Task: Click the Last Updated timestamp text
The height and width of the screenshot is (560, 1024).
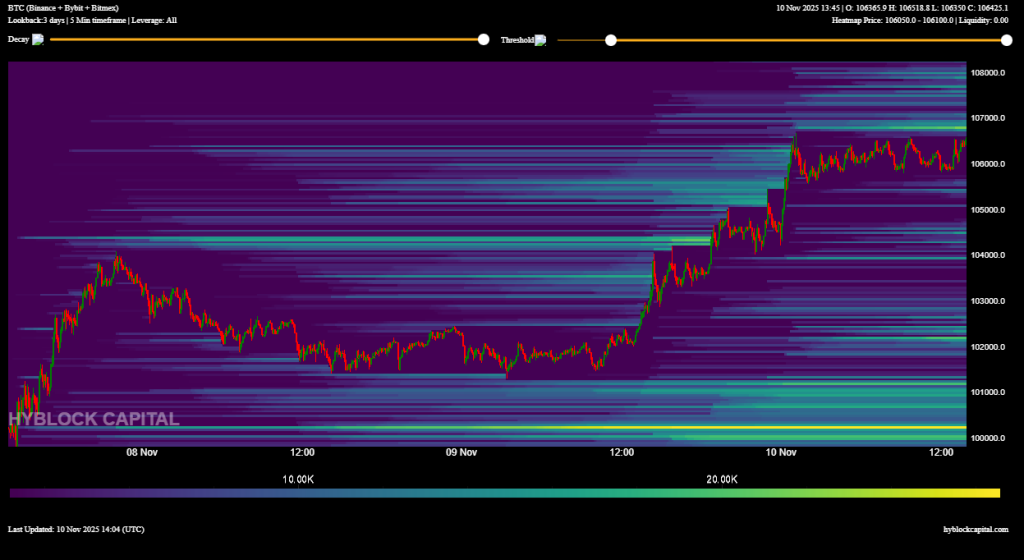Action: pos(76,529)
